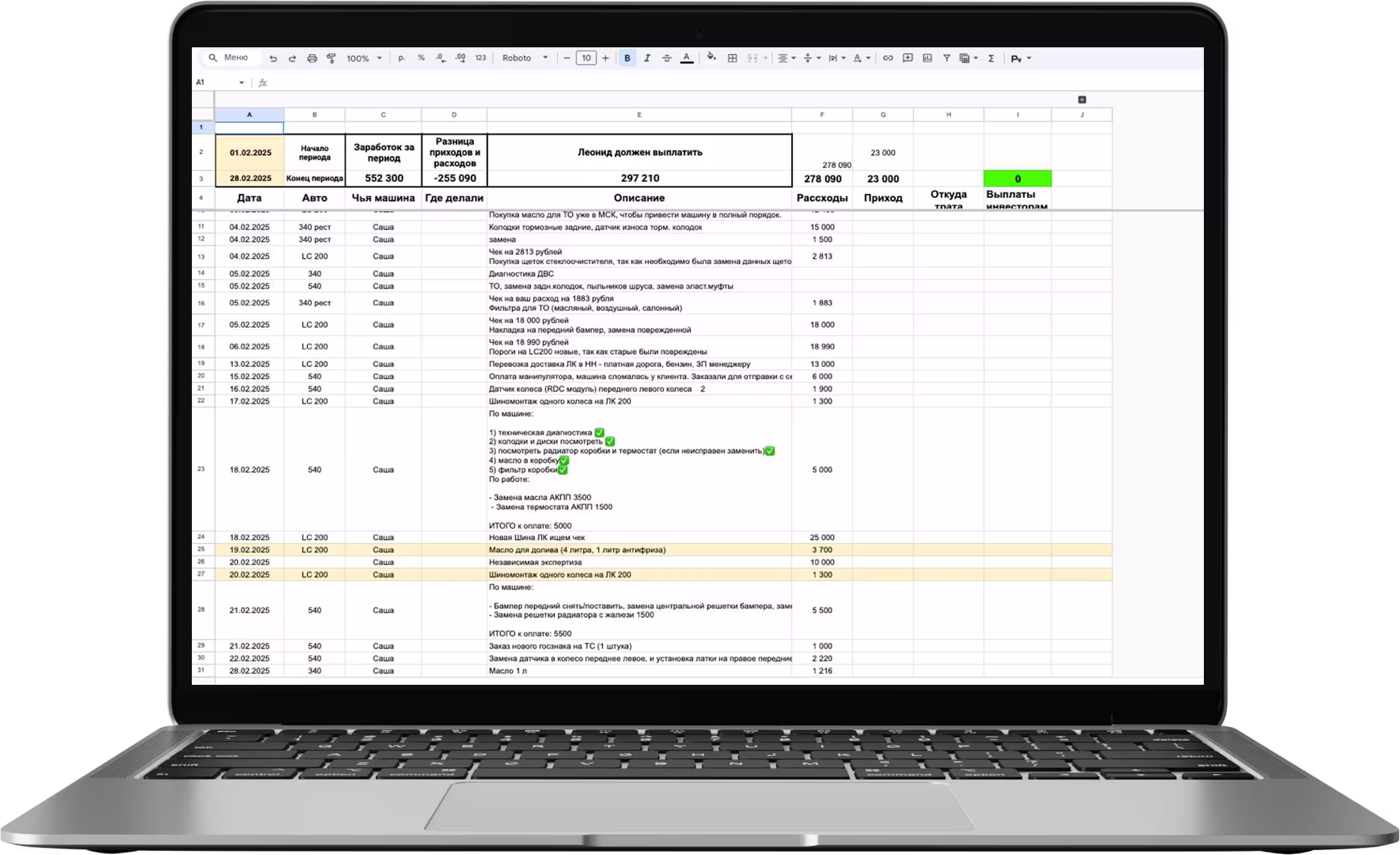Open vertical align dropdown
This screenshot has height=855, width=1400.
pyautogui.click(x=812, y=58)
